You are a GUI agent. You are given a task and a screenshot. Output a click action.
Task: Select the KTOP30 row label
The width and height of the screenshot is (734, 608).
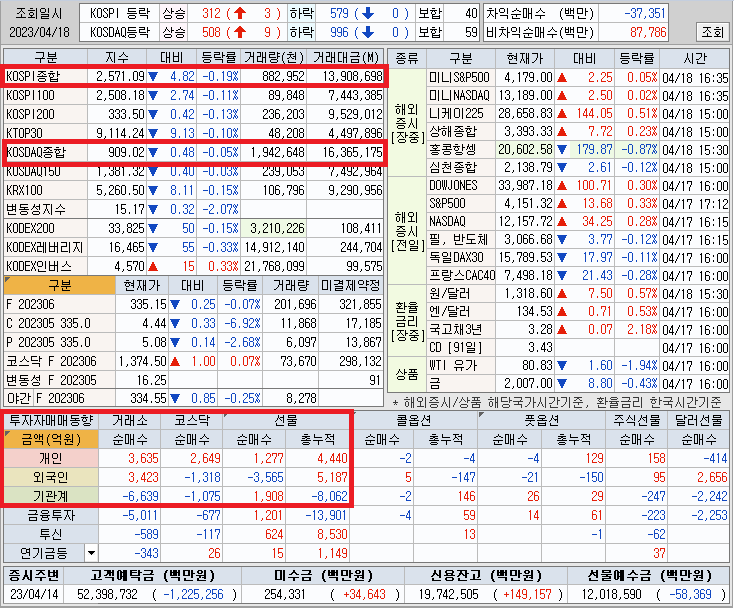pyautogui.click(x=46, y=133)
